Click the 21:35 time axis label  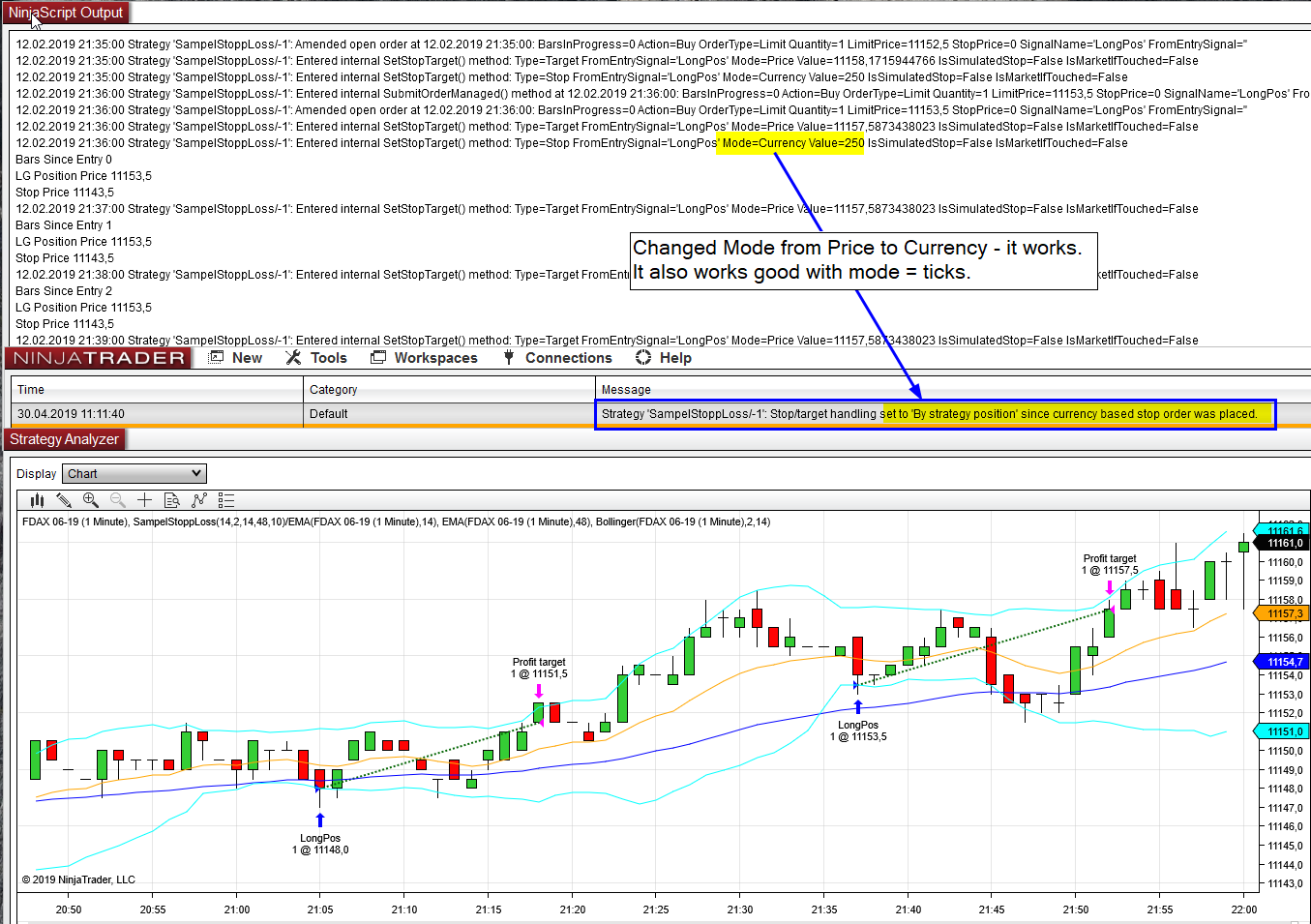coord(824,909)
